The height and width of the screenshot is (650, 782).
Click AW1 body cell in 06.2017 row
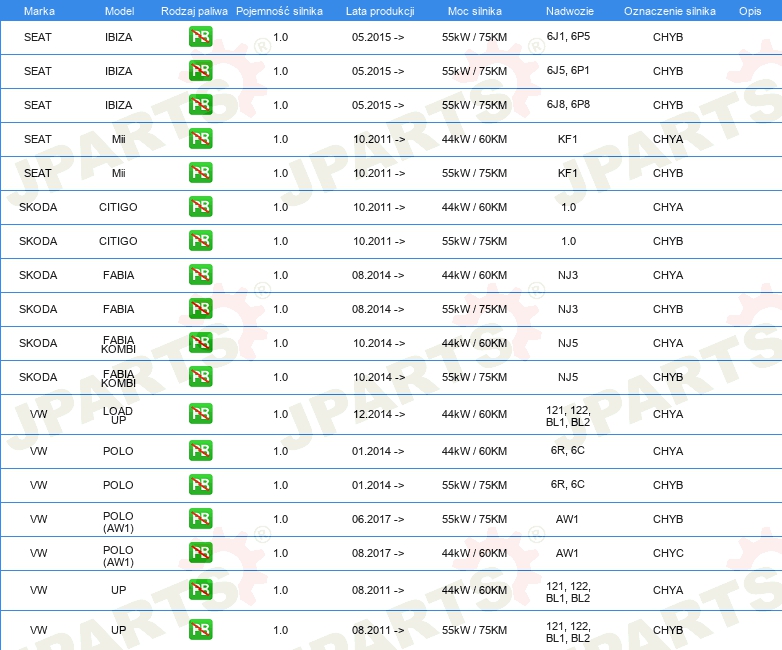567,519
